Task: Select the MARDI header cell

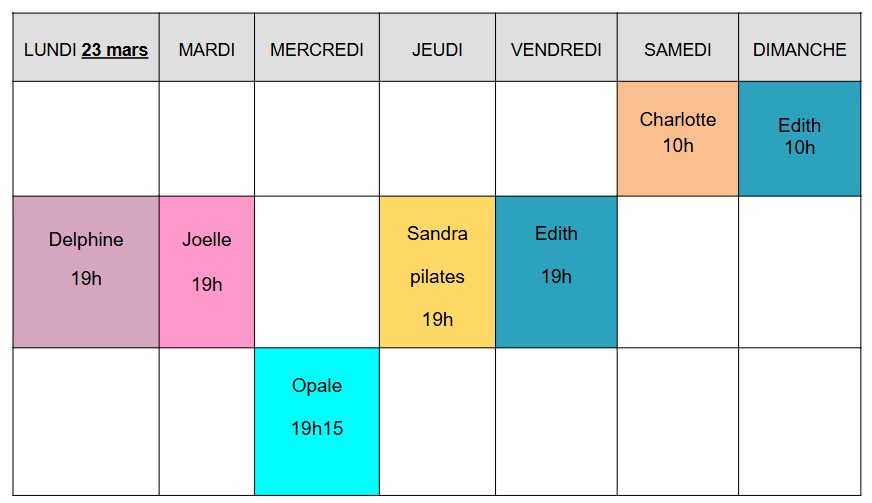Action: click(x=206, y=49)
